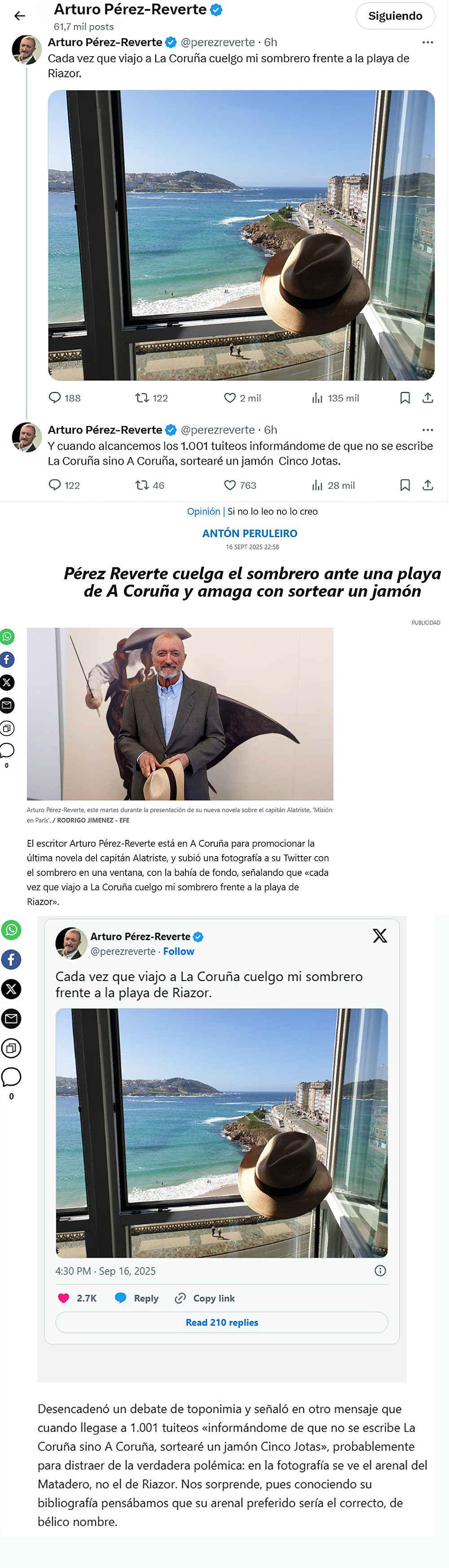The height and width of the screenshot is (1568, 449).
Task: Open the three-dots menu on the first tweet
Action: click(428, 43)
